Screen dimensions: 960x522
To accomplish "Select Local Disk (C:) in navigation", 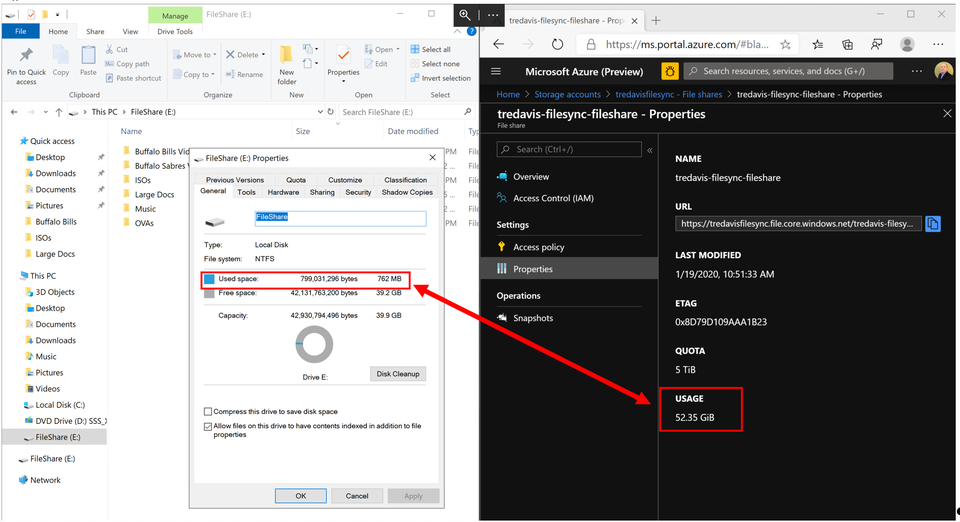I will tap(60, 405).
